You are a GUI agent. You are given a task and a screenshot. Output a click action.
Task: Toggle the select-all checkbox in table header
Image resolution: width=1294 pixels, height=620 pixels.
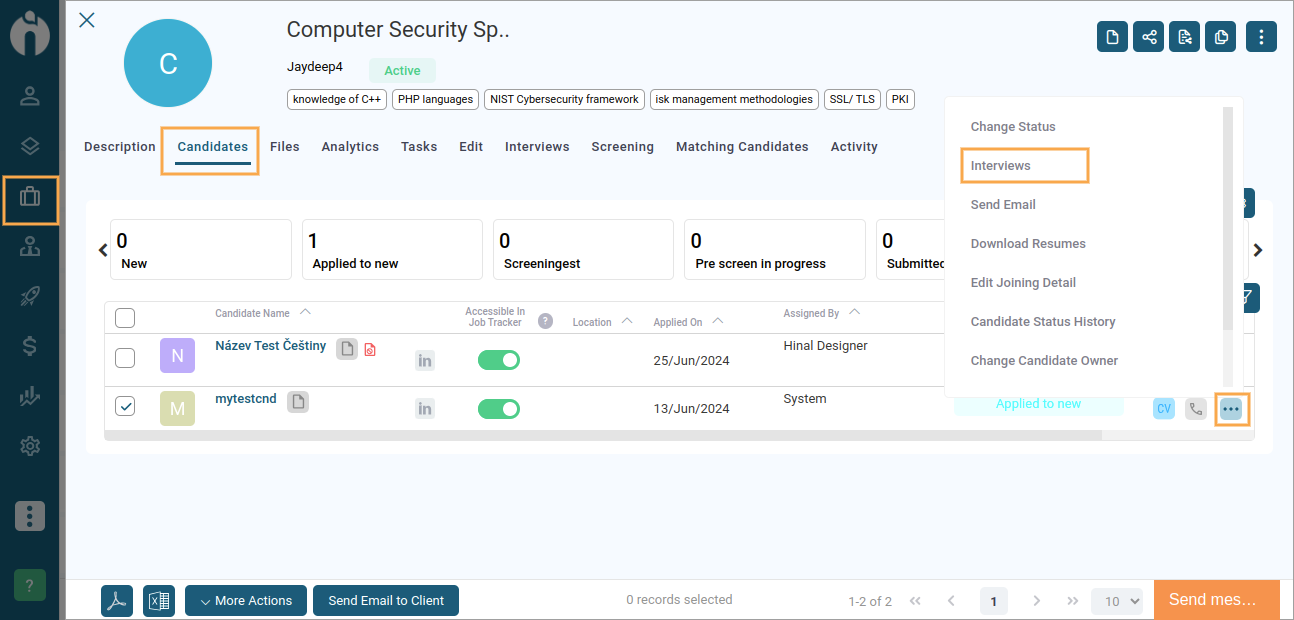(x=125, y=318)
